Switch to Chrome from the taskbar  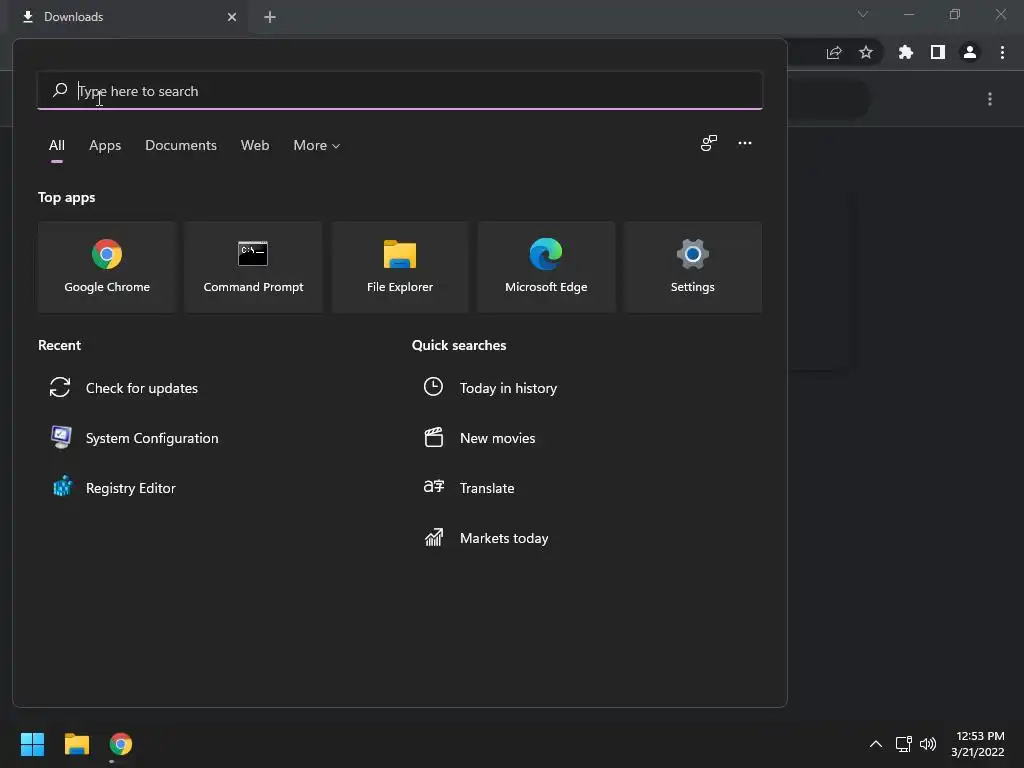point(121,744)
